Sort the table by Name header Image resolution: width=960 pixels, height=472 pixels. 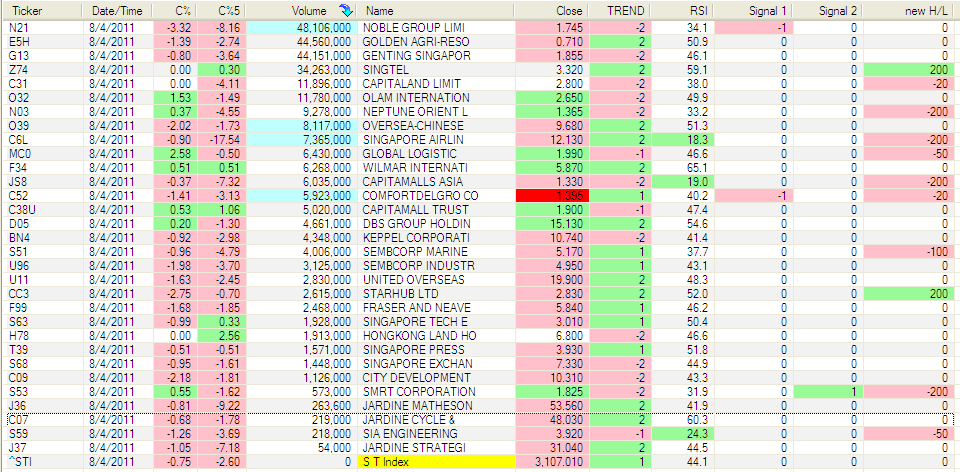point(436,10)
